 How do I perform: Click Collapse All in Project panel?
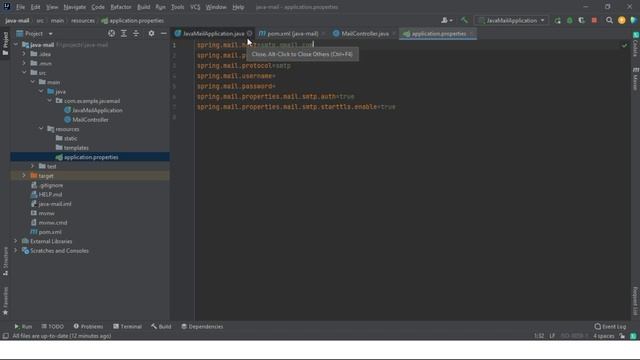coord(136,33)
